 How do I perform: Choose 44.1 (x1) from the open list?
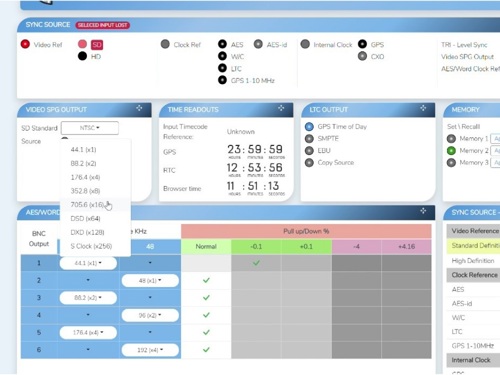95,150
